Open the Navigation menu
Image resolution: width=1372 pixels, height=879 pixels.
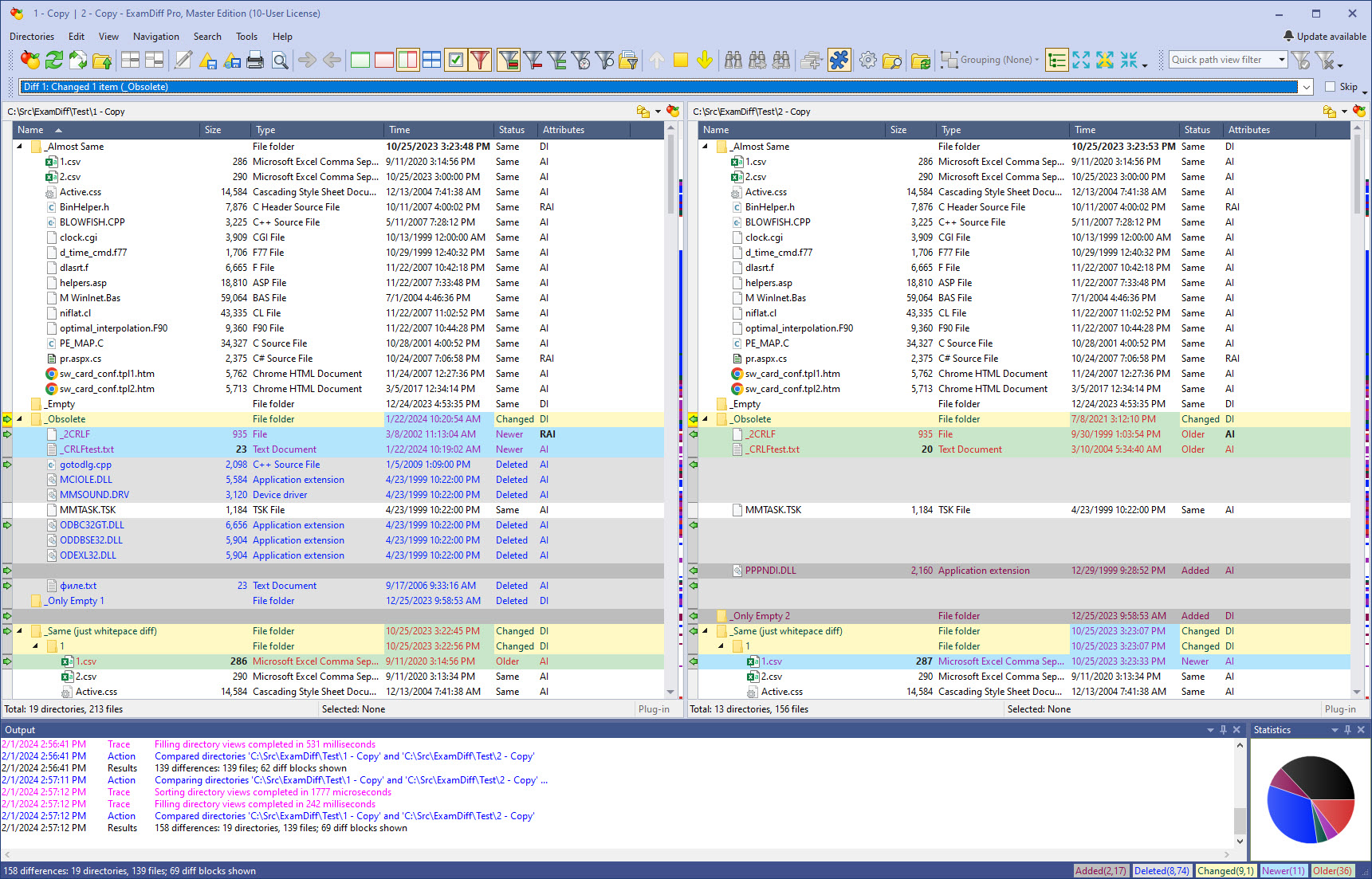pos(155,37)
